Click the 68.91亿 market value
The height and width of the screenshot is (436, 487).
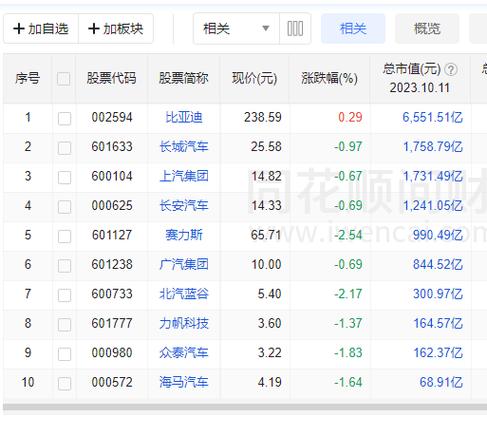click(441, 382)
